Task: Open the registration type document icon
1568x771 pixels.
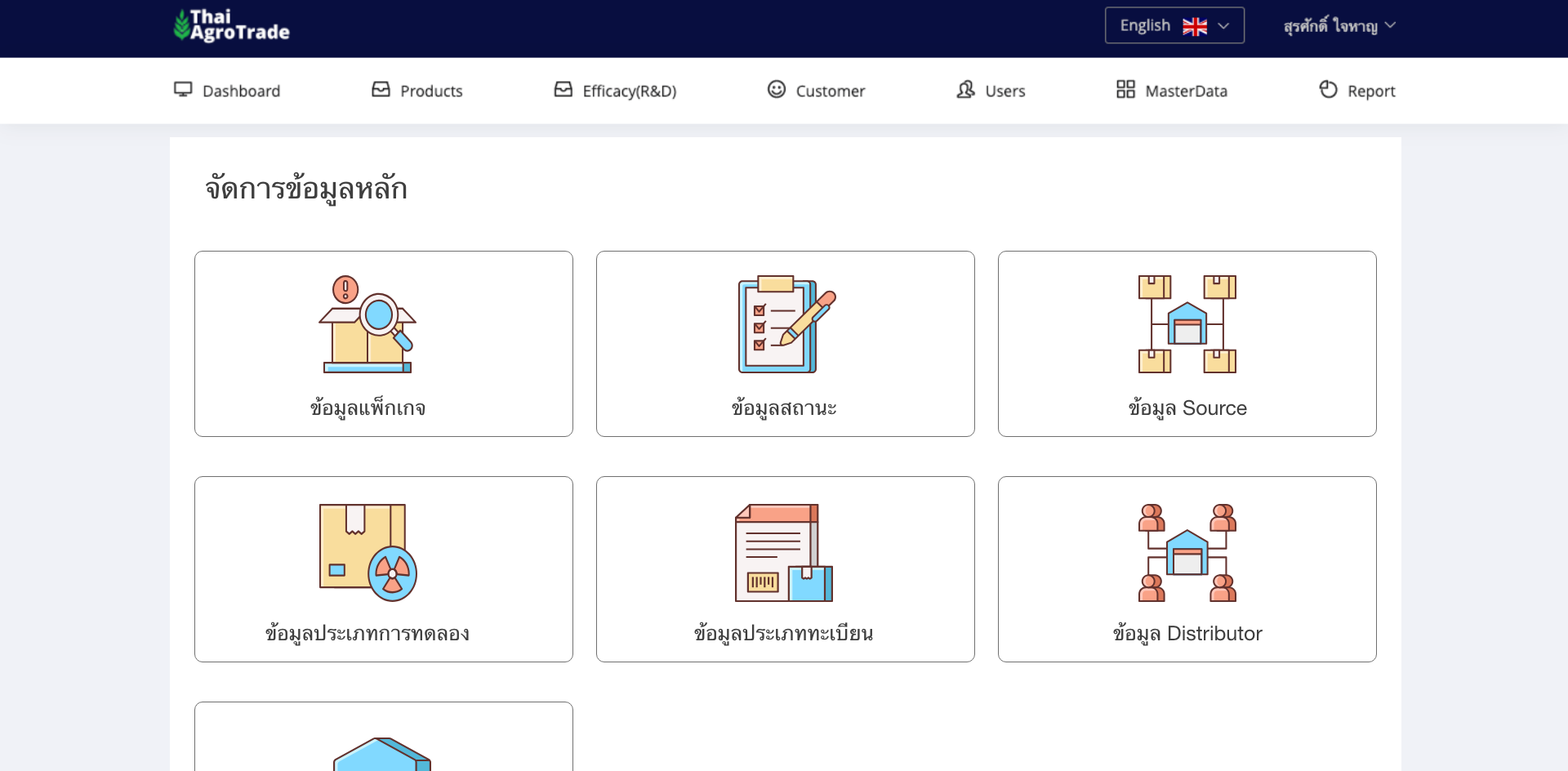Action: coord(784,552)
